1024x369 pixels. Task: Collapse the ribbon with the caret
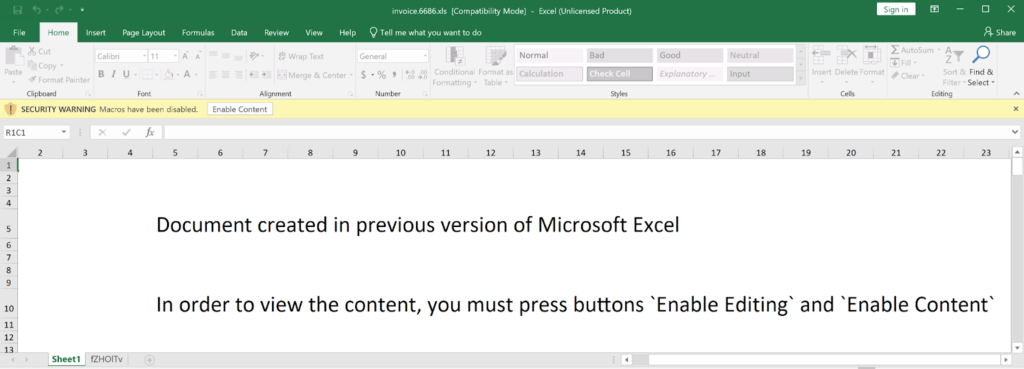click(1016, 94)
